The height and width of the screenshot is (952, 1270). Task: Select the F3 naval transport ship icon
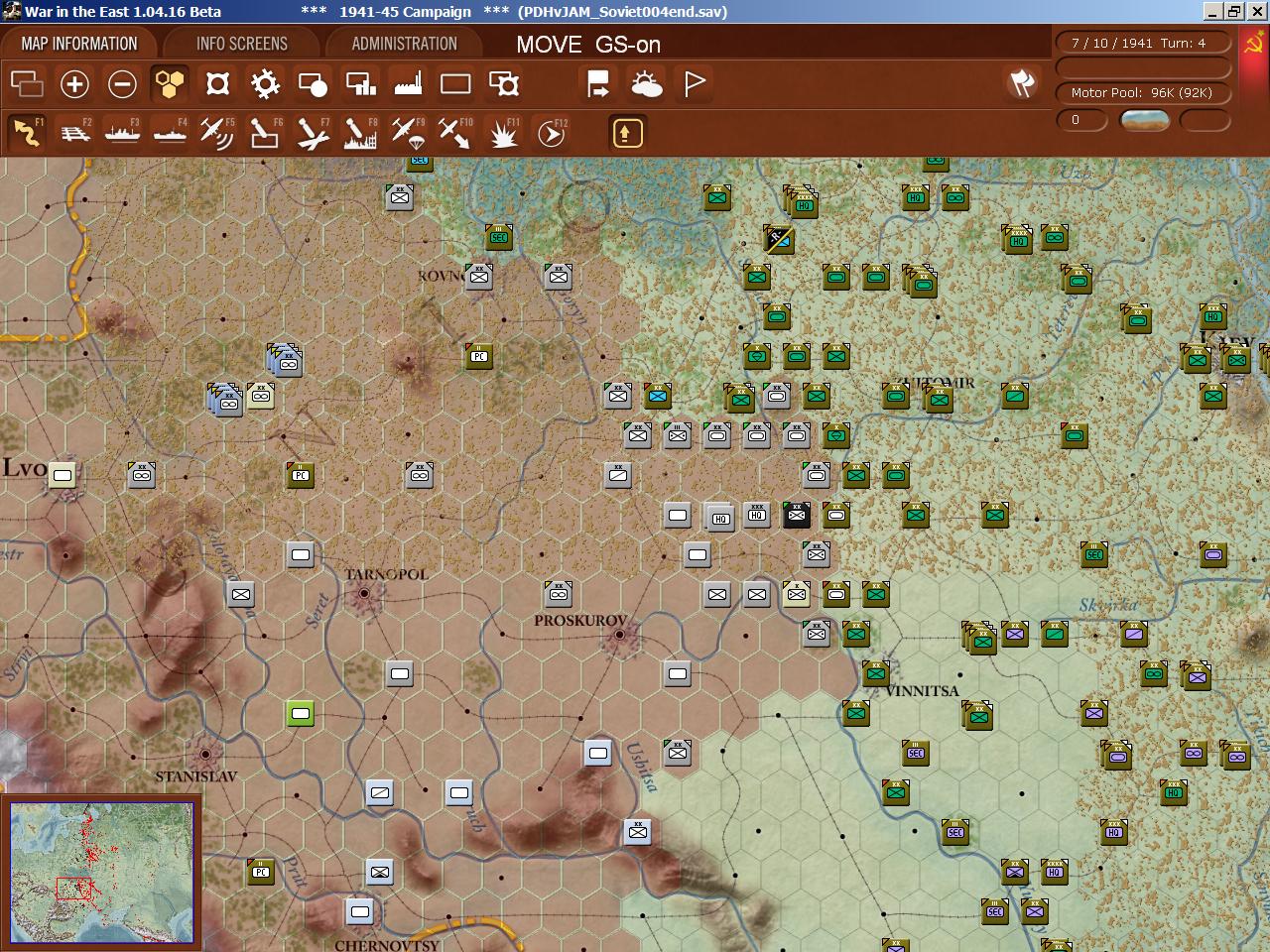pyautogui.click(x=122, y=132)
